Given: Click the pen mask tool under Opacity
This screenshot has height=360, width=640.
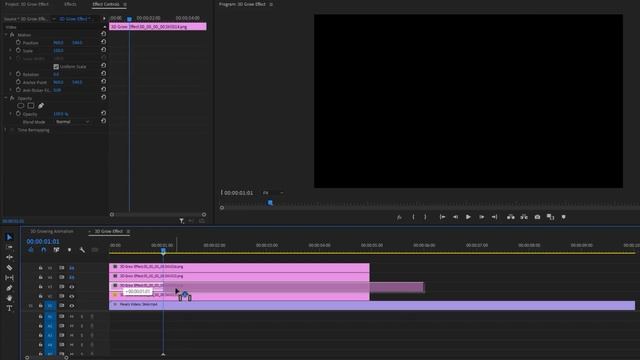Looking at the screenshot, I should (x=41, y=106).
